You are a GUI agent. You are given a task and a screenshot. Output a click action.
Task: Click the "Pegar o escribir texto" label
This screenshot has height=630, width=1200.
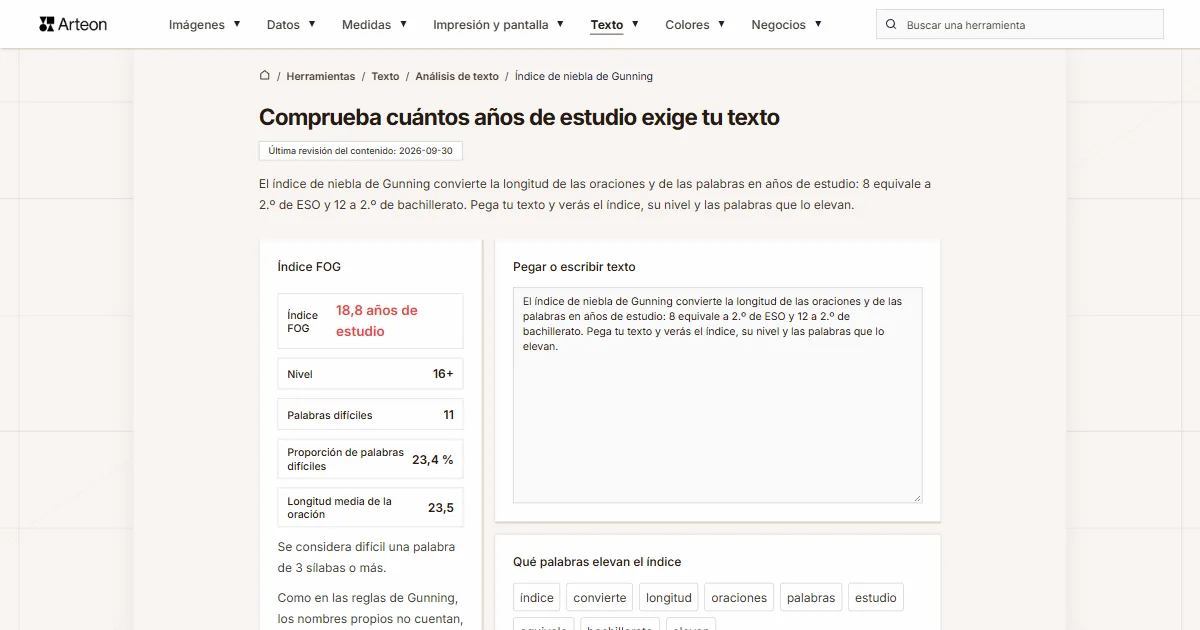574,267
